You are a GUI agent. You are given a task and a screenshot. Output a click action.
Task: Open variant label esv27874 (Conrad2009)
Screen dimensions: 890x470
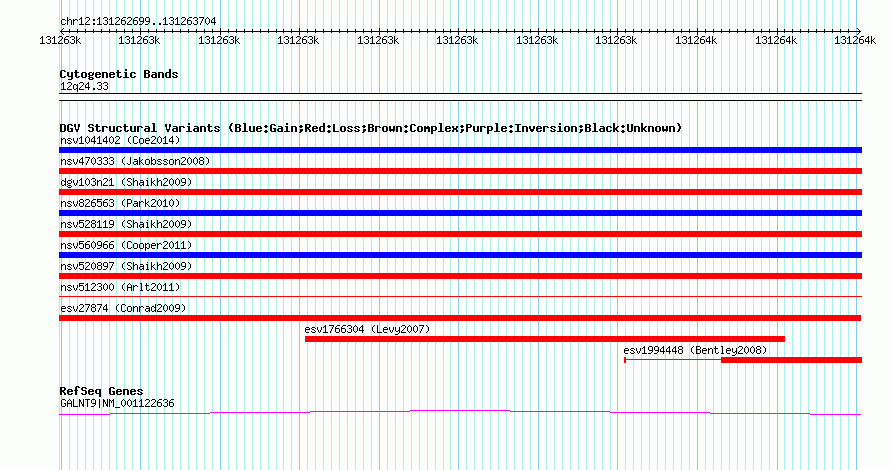(x=123, y=308)
